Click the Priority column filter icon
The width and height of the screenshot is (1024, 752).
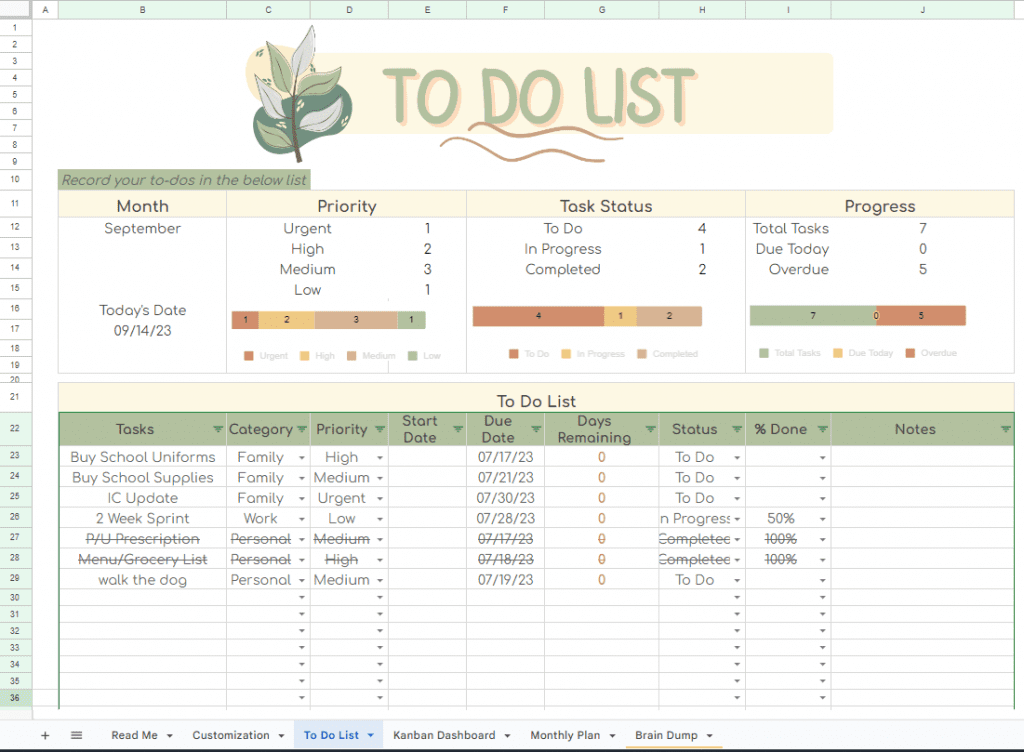click(379, 430)
